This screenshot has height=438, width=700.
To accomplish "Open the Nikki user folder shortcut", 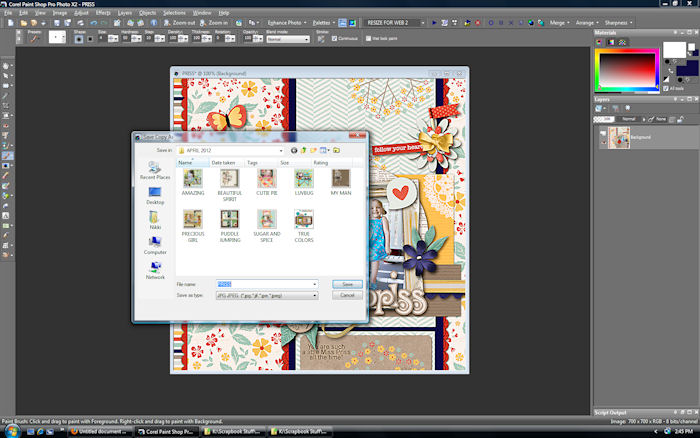I will 155,221.
